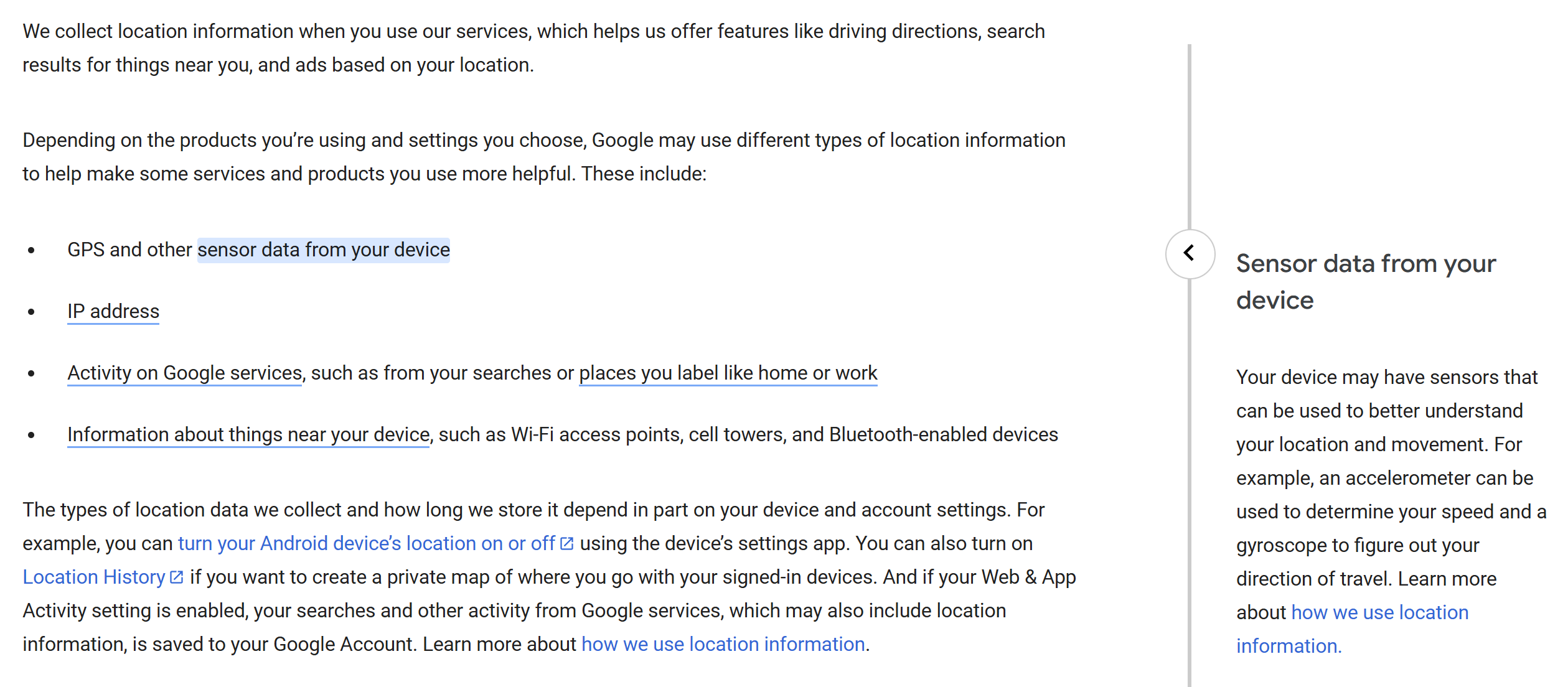Click the back chevron navigation icon
Image resolution: width=1568 pixels, height=687 pixels.
1191,252
